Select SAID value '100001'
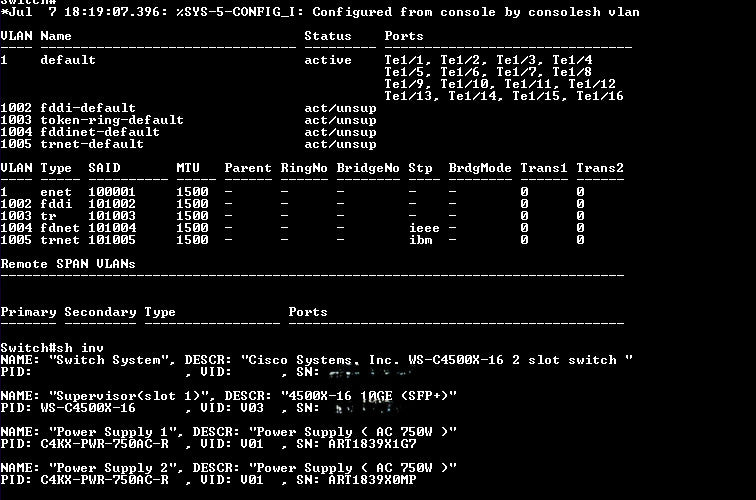 click(x=112, y=192)
